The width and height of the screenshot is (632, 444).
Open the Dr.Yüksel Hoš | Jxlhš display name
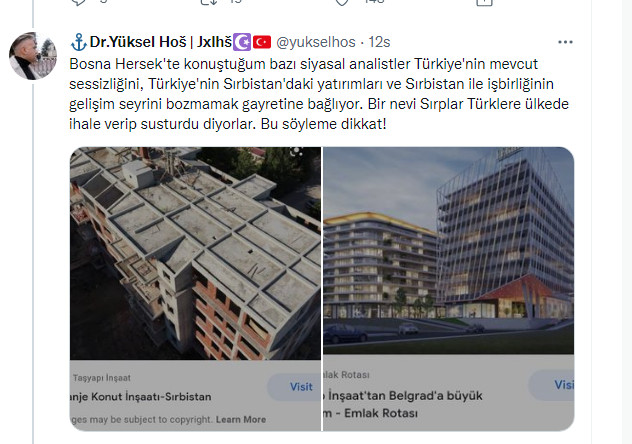pos(160,42)
